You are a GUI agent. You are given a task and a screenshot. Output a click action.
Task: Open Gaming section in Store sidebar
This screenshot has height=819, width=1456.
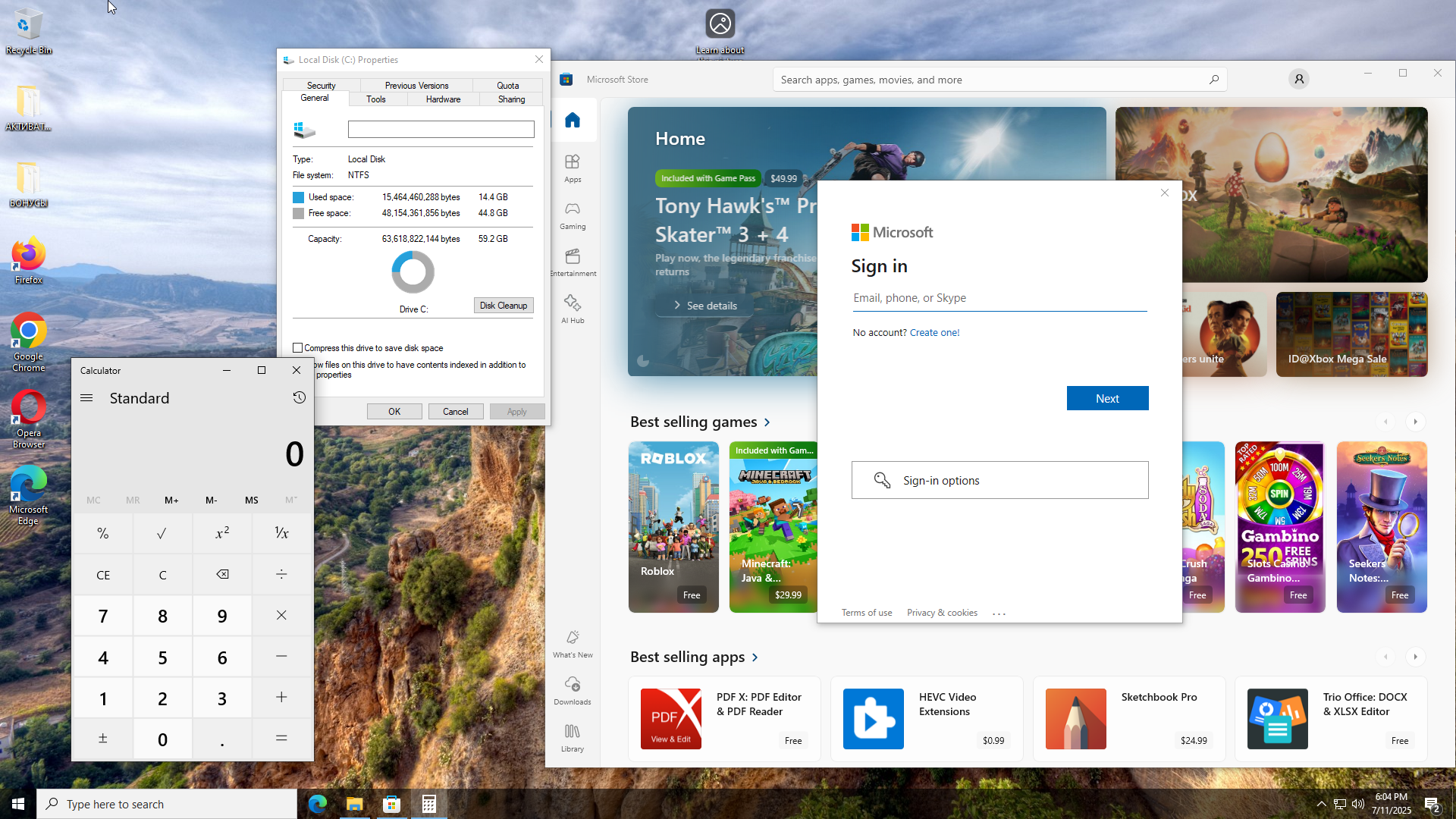click(x=573, y=215)
